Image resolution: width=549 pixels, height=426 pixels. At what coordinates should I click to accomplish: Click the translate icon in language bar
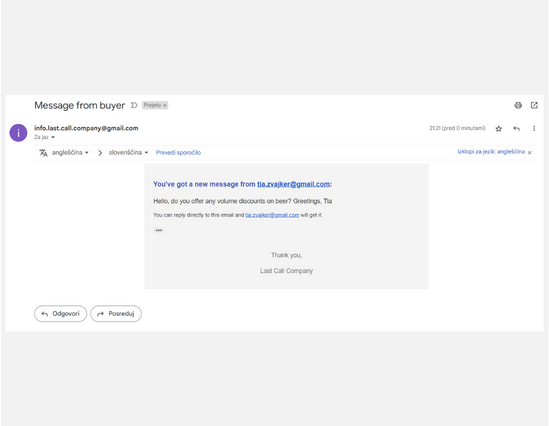pyautogui.click(x=43, y=153)
